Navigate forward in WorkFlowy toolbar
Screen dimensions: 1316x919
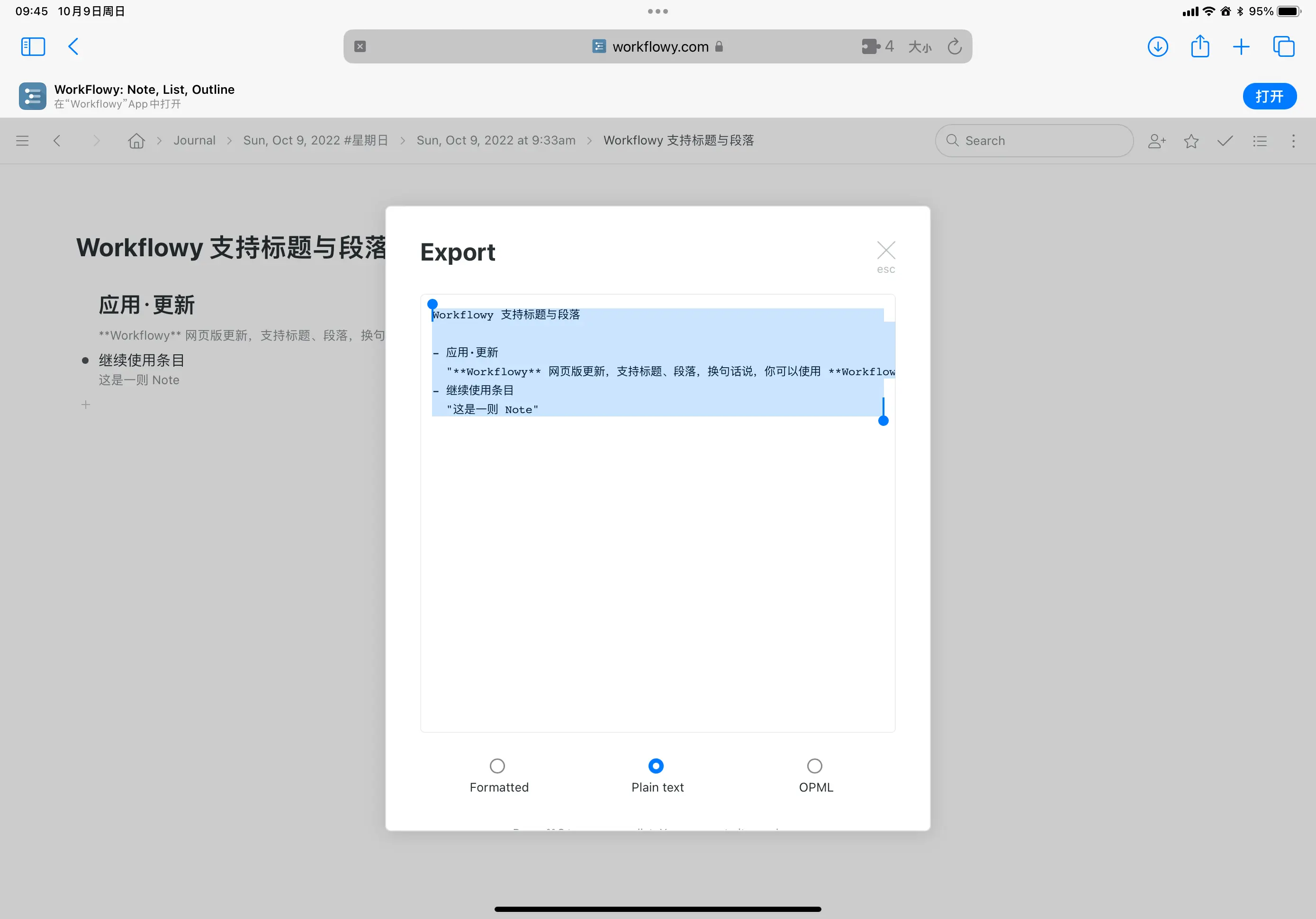point(96,141)
